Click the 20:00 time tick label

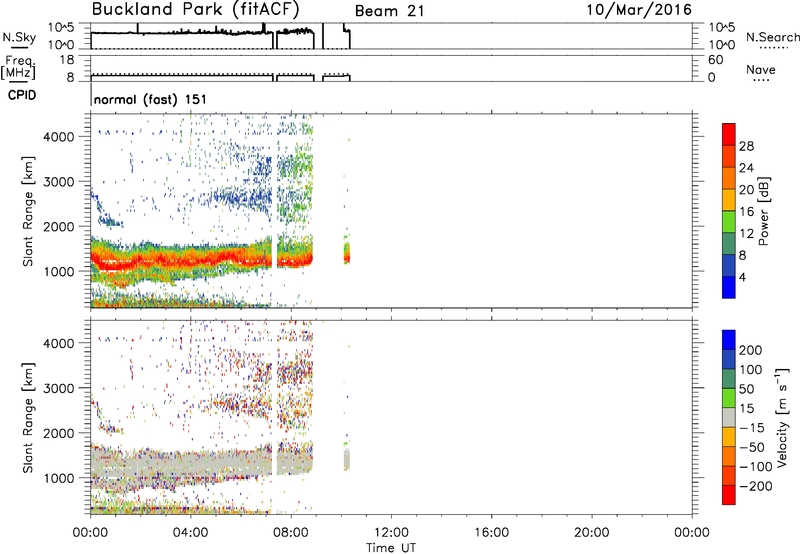(x=592, y=533)
